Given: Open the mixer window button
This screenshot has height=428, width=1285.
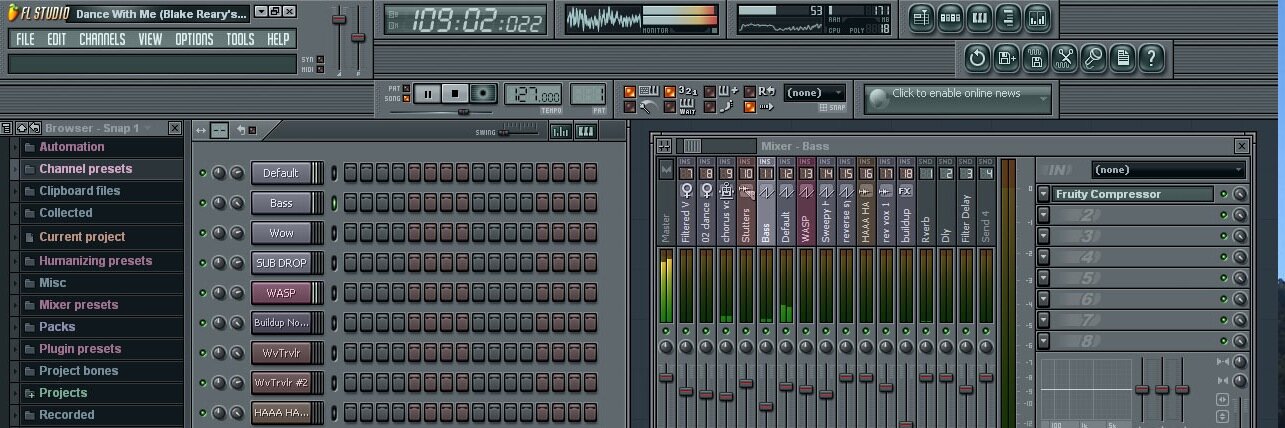Looking at the screenshot, I should pyautogui.click(x=1037, y=17).
